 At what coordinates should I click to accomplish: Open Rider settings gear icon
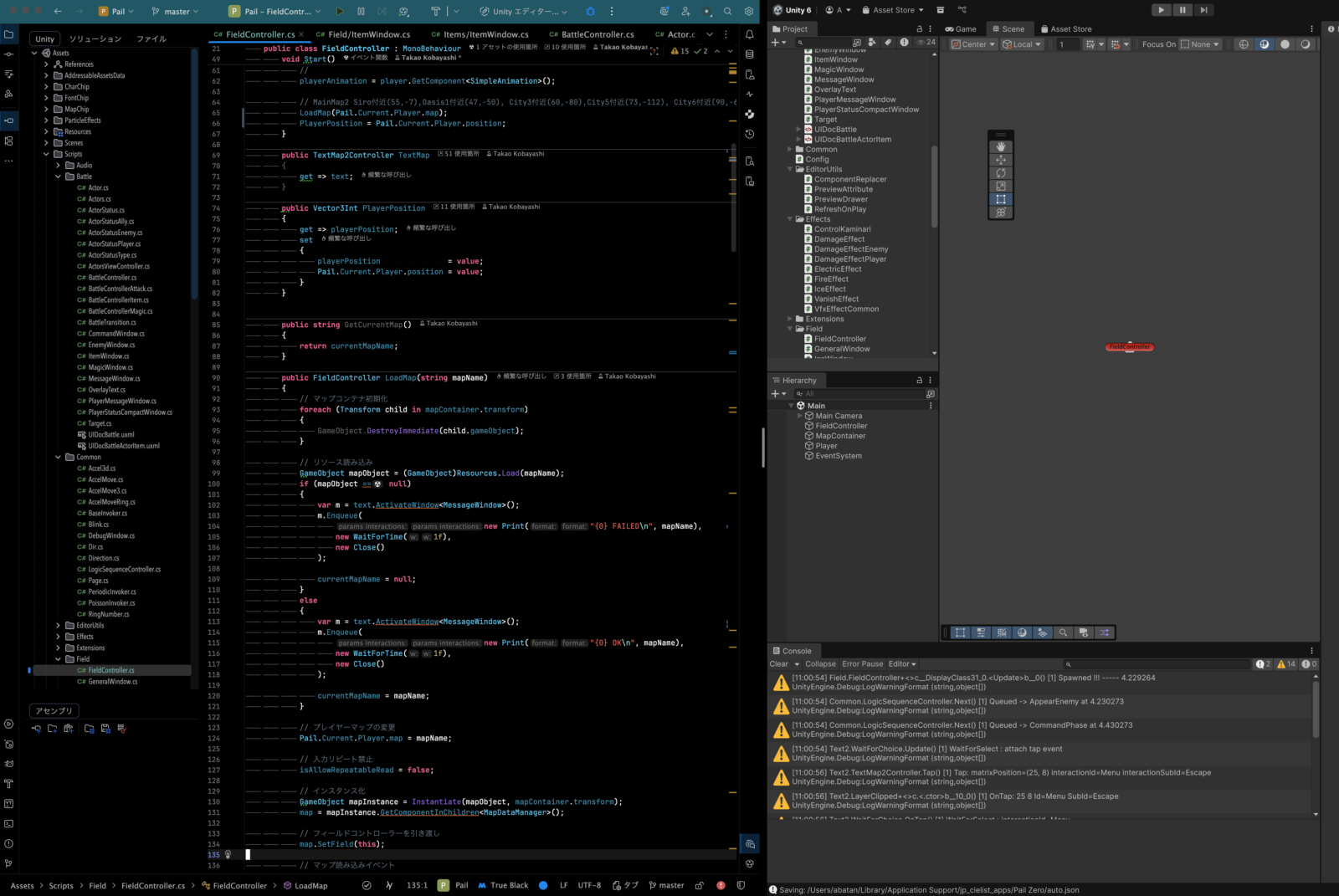pos(749,12)
